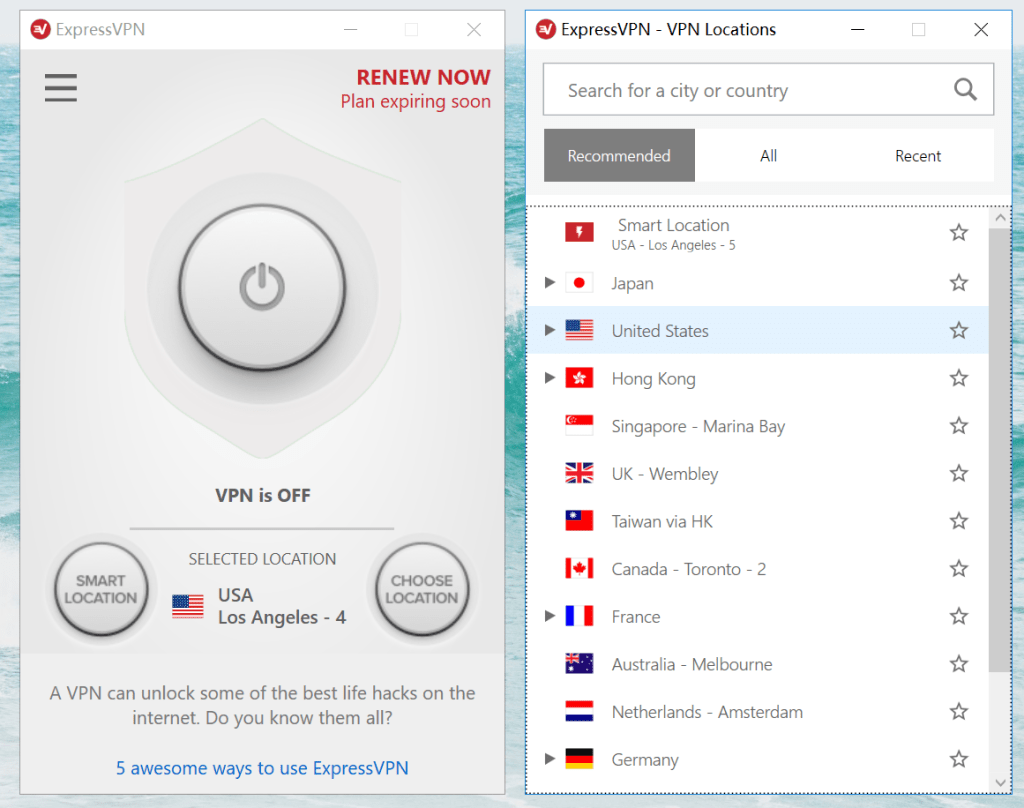The image size is (1024, 808).
Task: Open '5 awesome ways to use ExpressVPN' link
Action: pos(262,768)
